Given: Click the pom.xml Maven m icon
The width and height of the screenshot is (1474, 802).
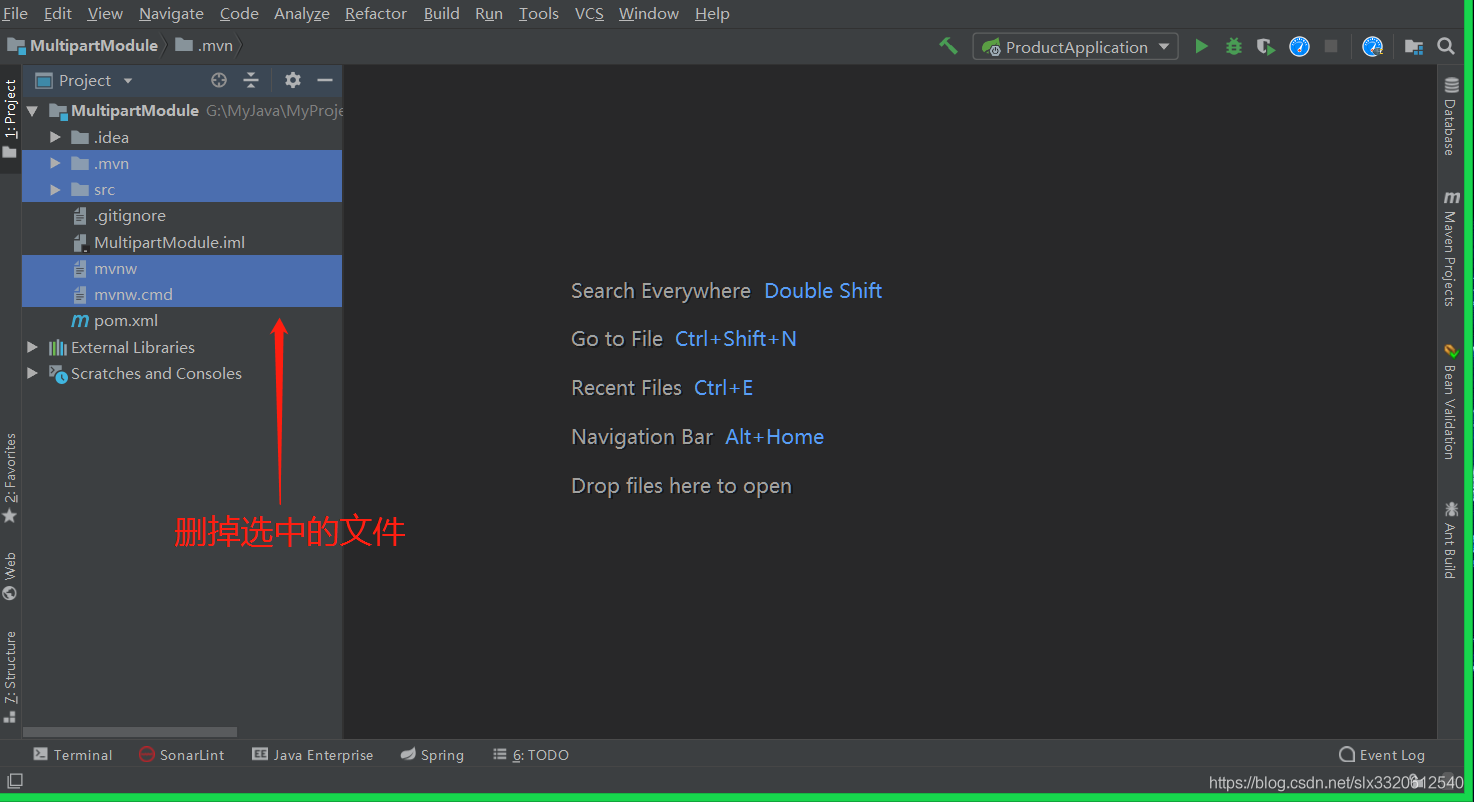Looking at the screenshot, I should [80, 321].
